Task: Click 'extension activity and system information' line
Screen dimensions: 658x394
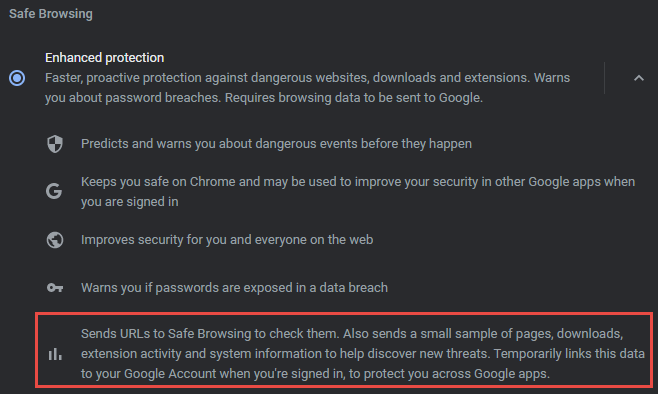Action: click(363, 354)
